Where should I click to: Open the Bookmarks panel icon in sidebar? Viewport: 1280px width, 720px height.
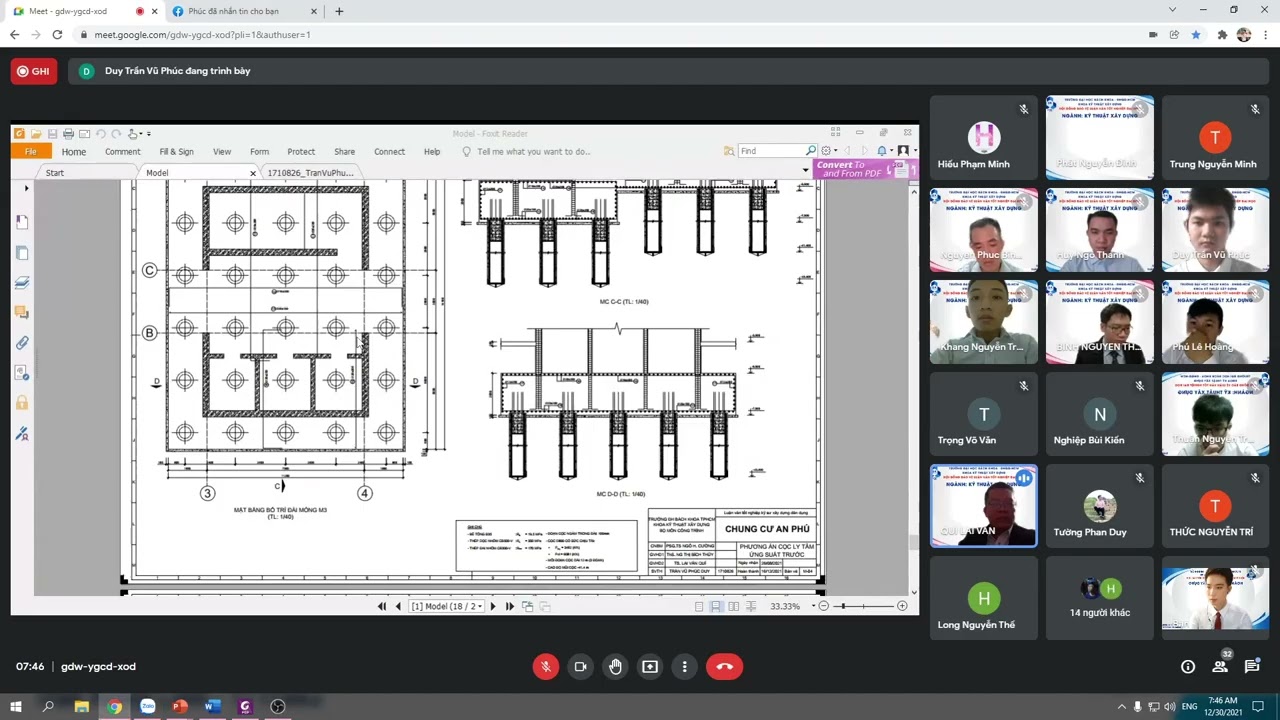click(22, 222)
